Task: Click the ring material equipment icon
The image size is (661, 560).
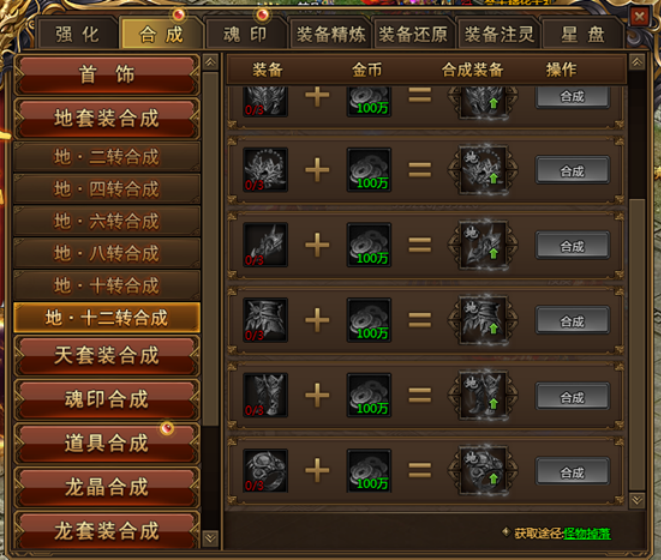Action: pyautogui.click(x=266, y=470)
